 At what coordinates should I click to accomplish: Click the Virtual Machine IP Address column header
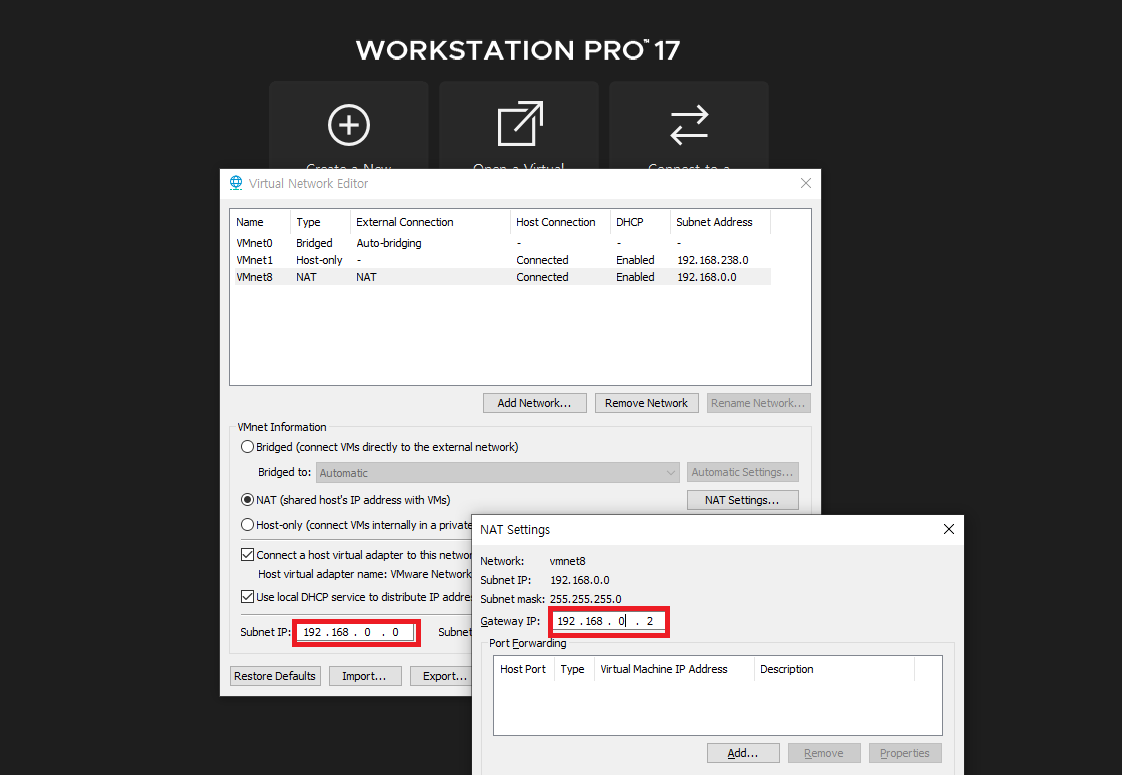click(x=674, y=669)
